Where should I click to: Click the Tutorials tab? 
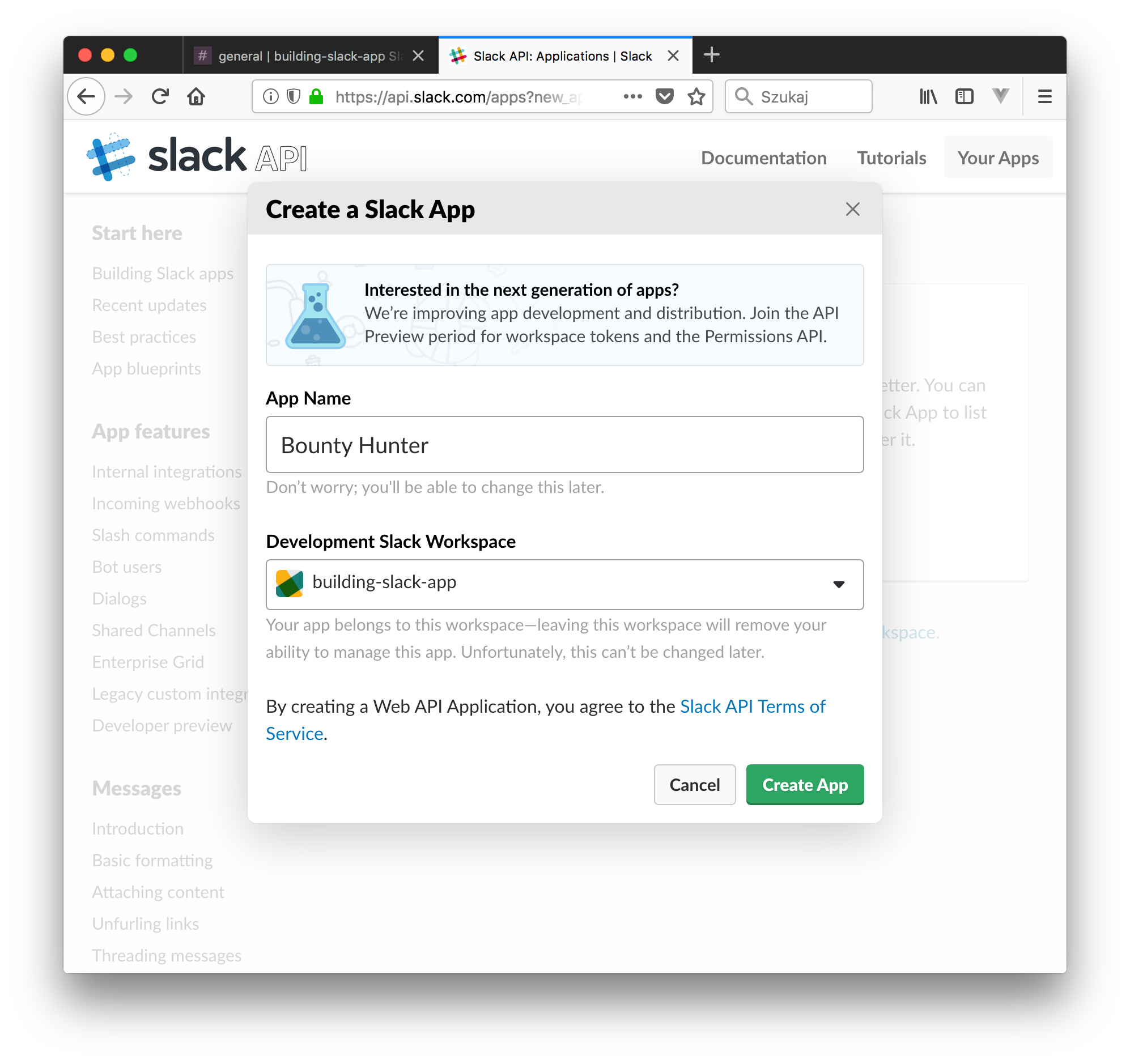[890, 157]
